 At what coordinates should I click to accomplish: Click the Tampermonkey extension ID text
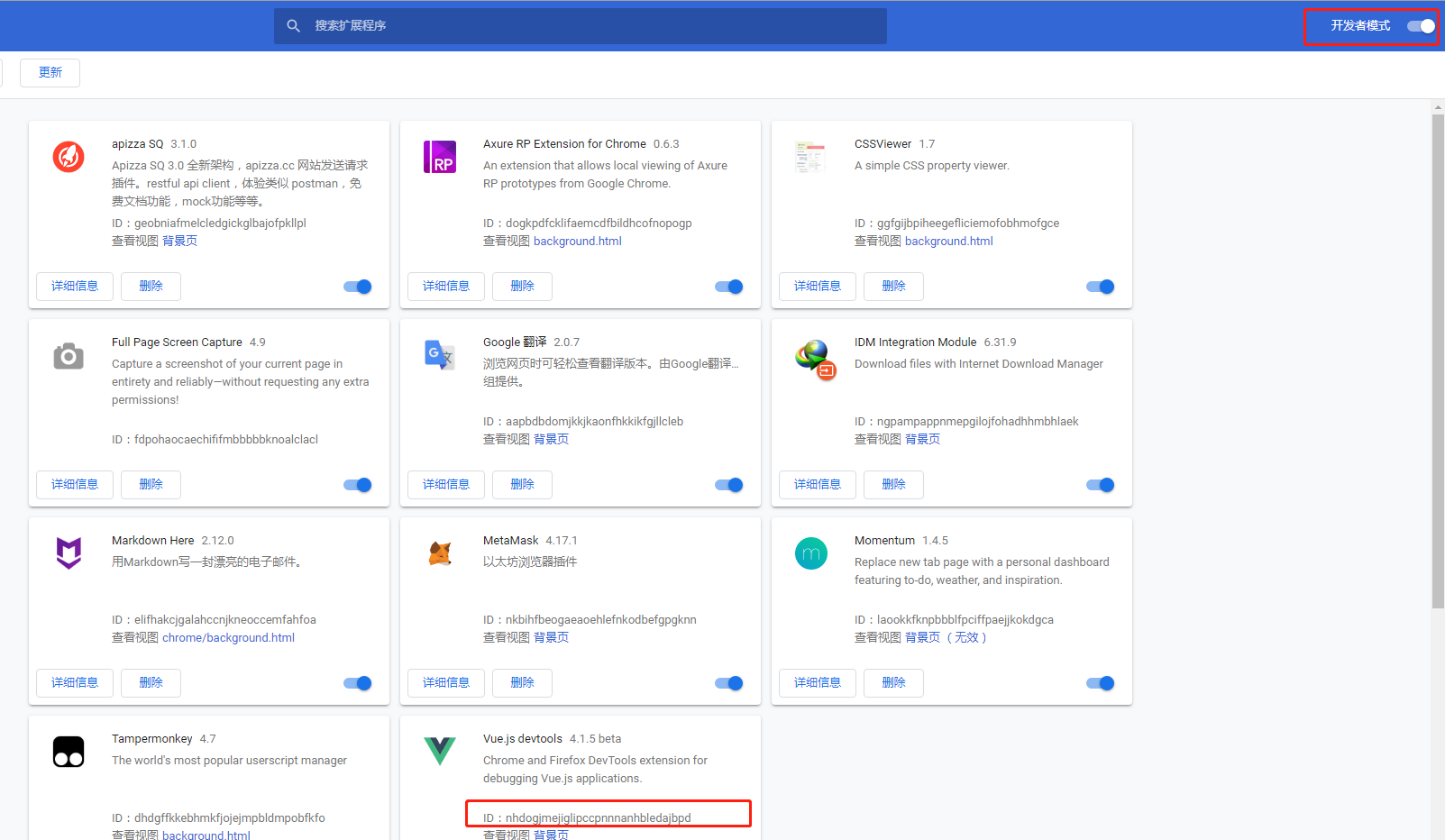click(218, 818)
